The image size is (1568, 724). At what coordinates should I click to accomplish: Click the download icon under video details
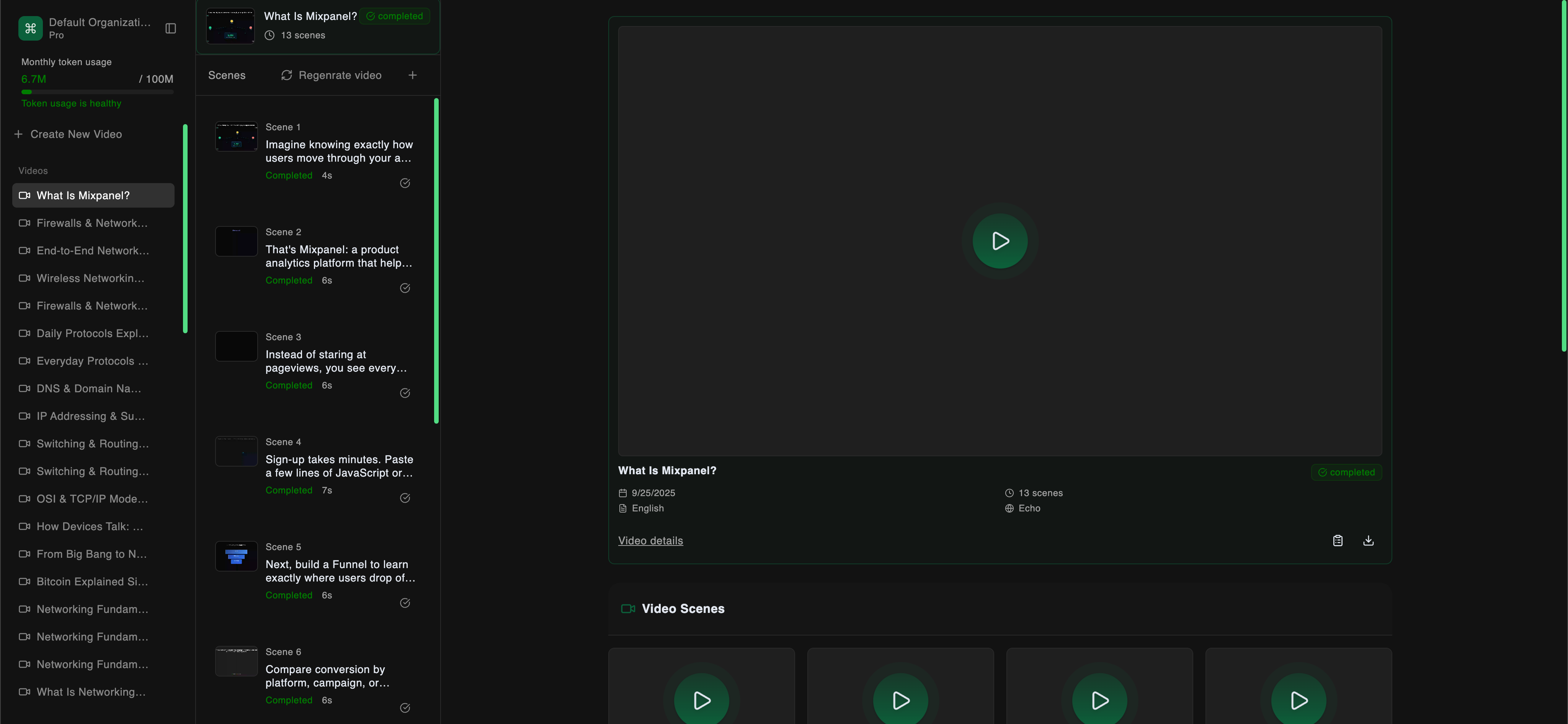[1368, 540]
